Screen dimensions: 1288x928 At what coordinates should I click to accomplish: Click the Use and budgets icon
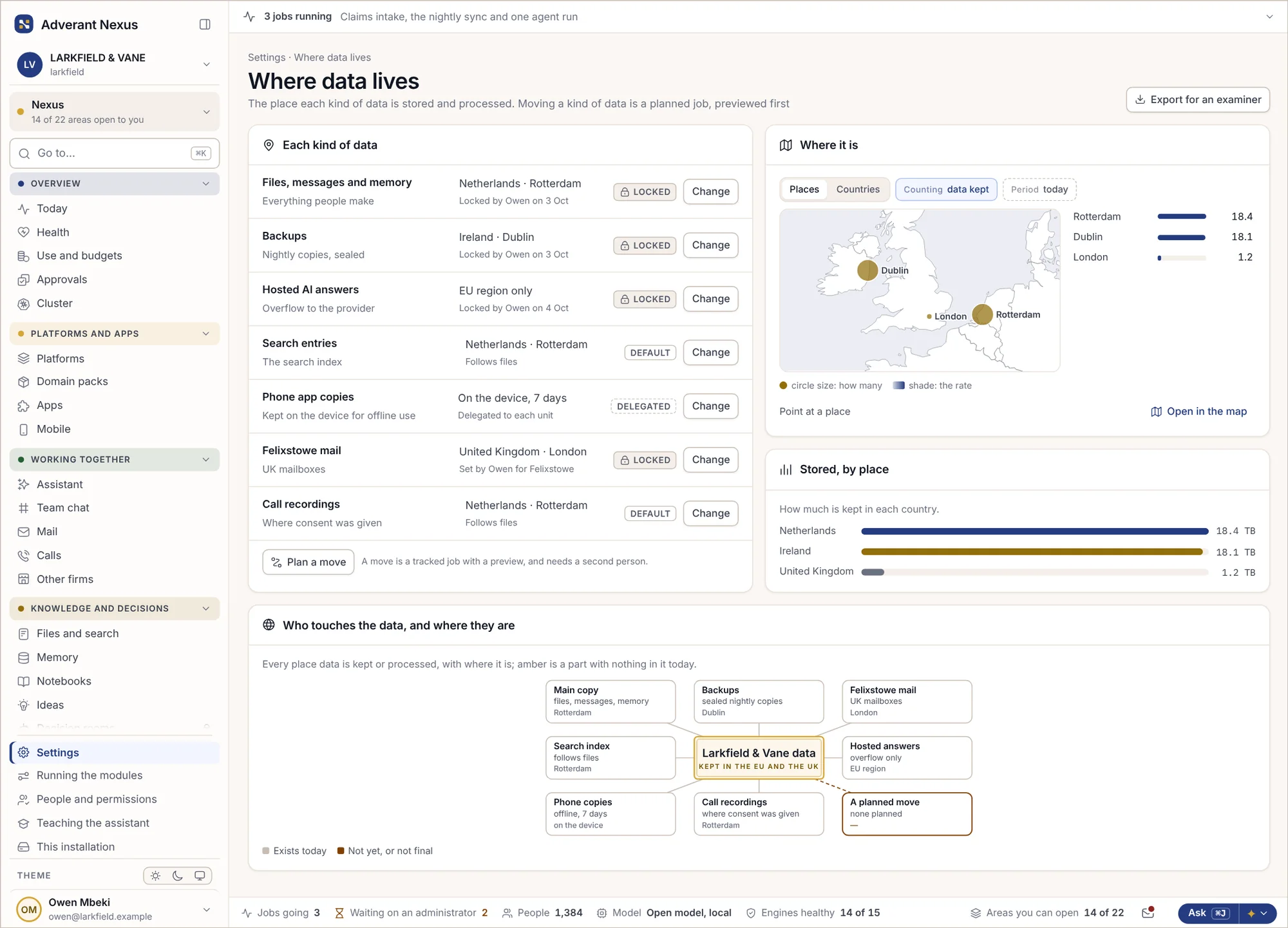[24, 256]
